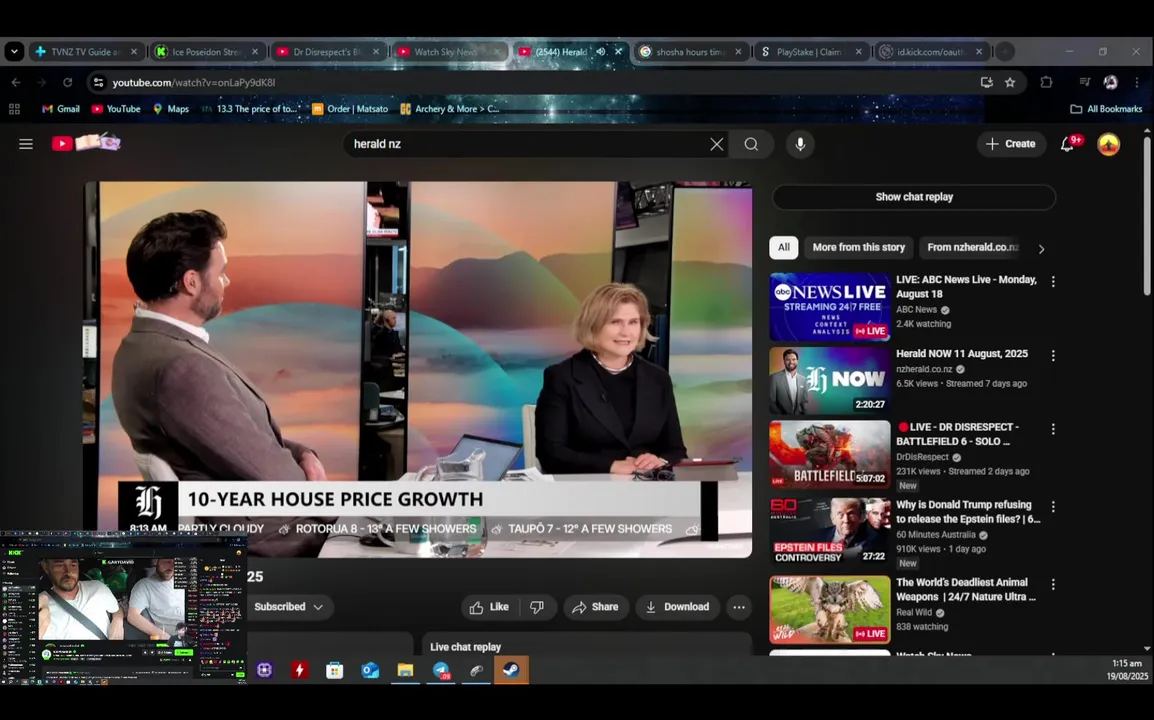Open options for Dr Disrespect Battlefield video
This screenshot has height=720, width=1154.
click(x=1053, y=428)
